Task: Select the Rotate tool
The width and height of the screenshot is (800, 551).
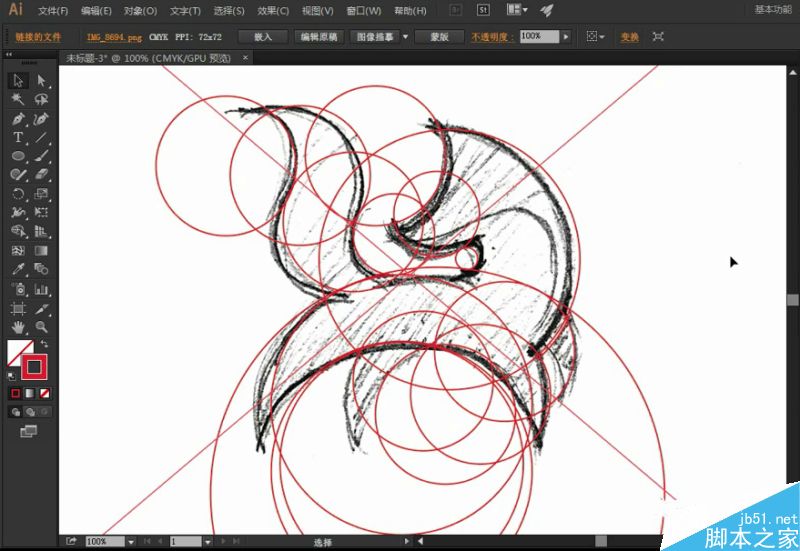Action: pos(18,194)
